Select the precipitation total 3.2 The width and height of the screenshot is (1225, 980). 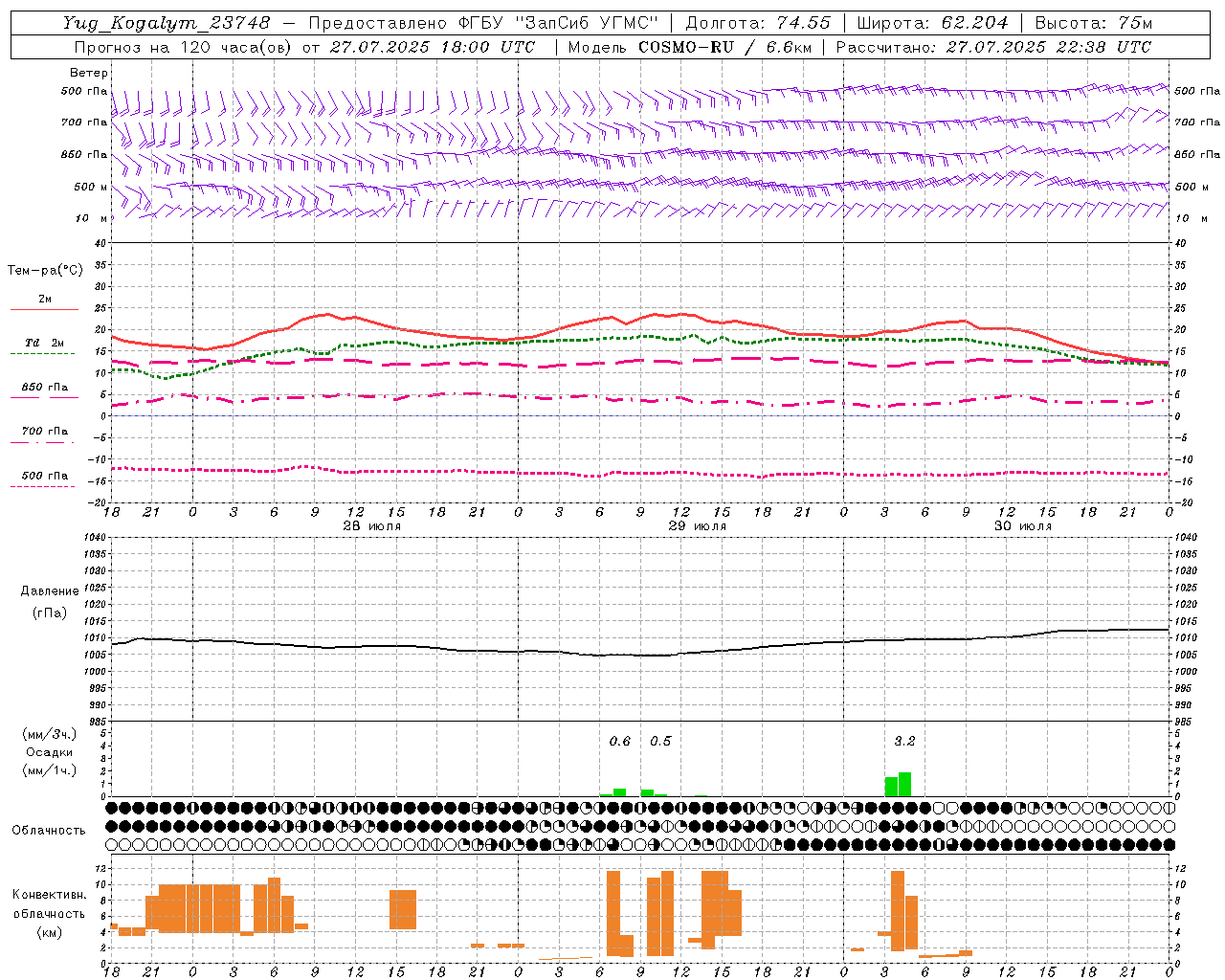(904, 742)
